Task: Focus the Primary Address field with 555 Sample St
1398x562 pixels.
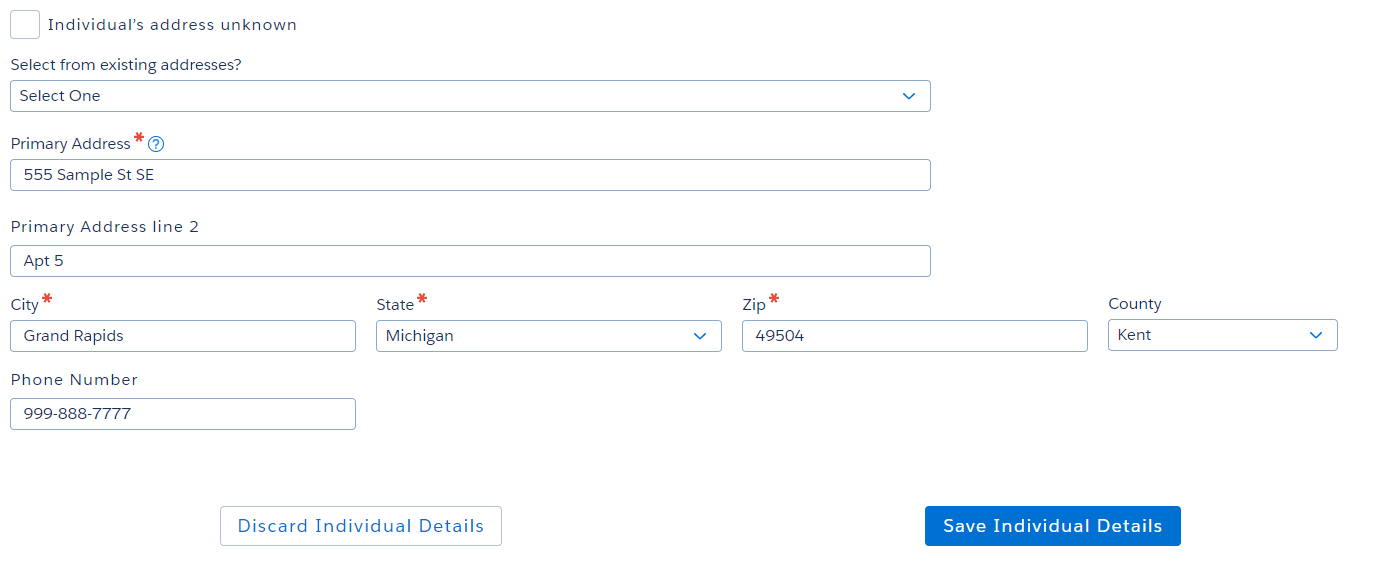Action: (x=470, y=175)
